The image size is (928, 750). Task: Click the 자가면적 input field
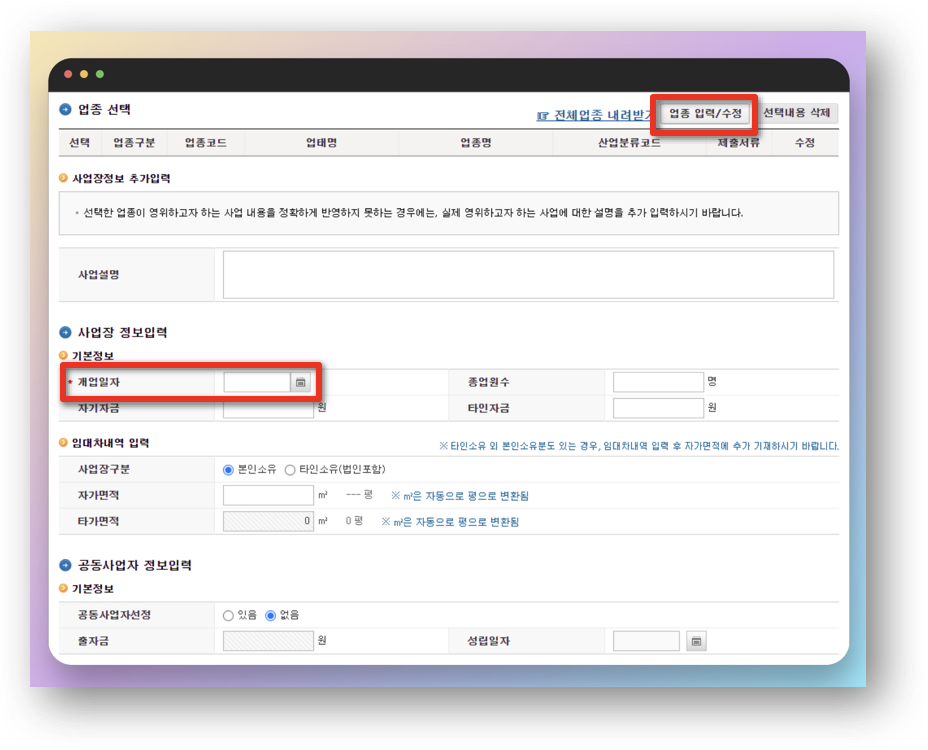click(x=268, y=495)
